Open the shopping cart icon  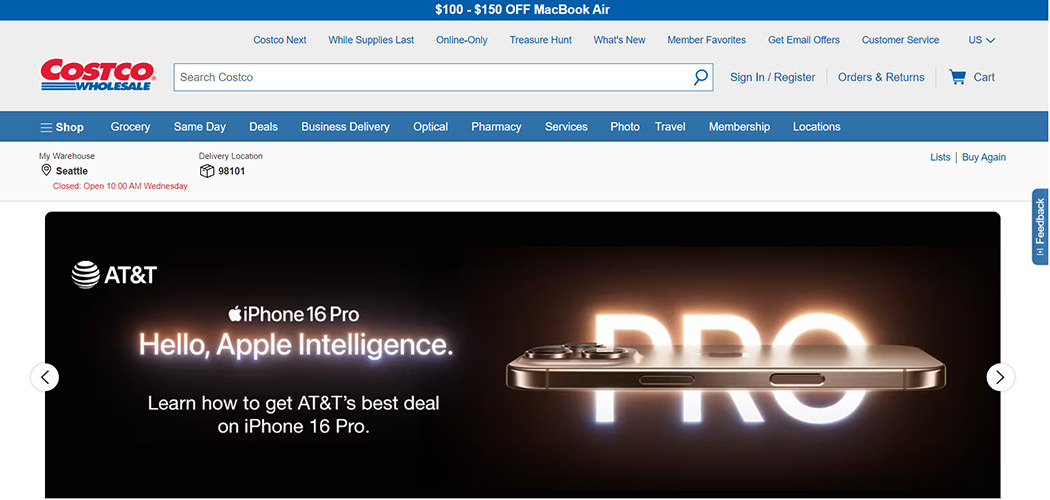coord(958,77)
